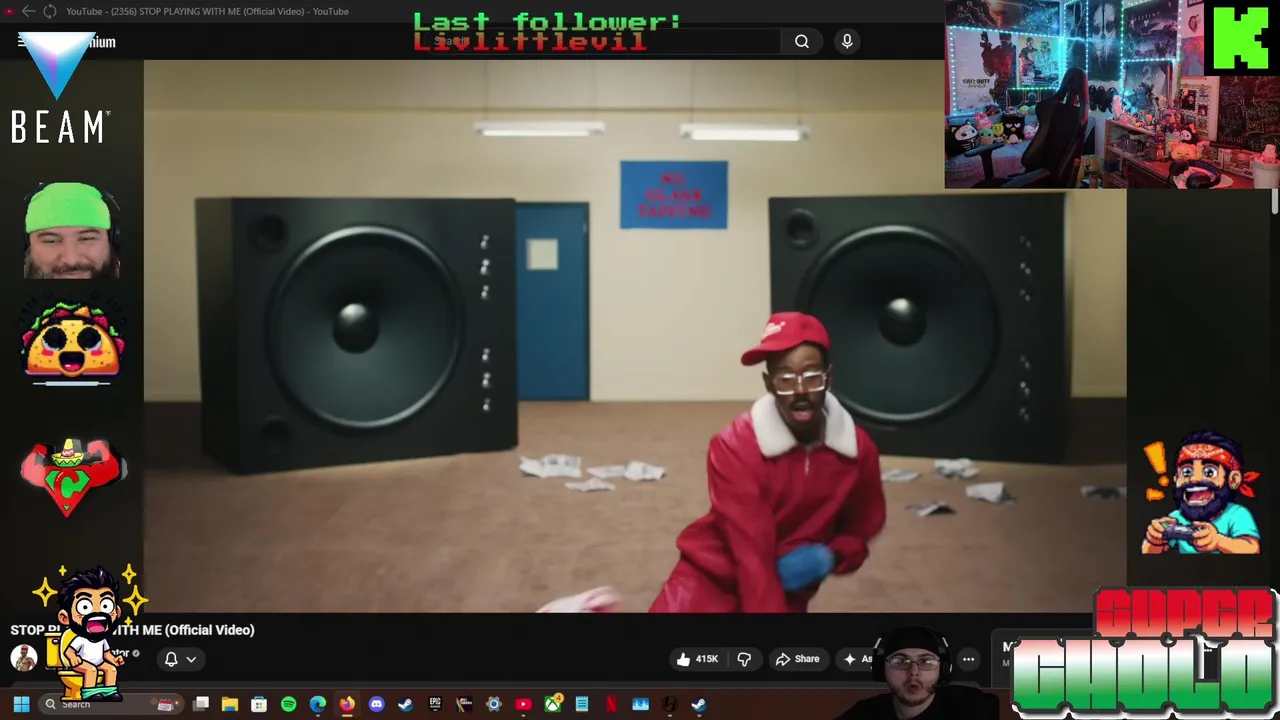Image resolution: width=1280 pixels, height=720 pixels.
Task: Open the gear settings taskbar app
Action: tap(493, 704)
